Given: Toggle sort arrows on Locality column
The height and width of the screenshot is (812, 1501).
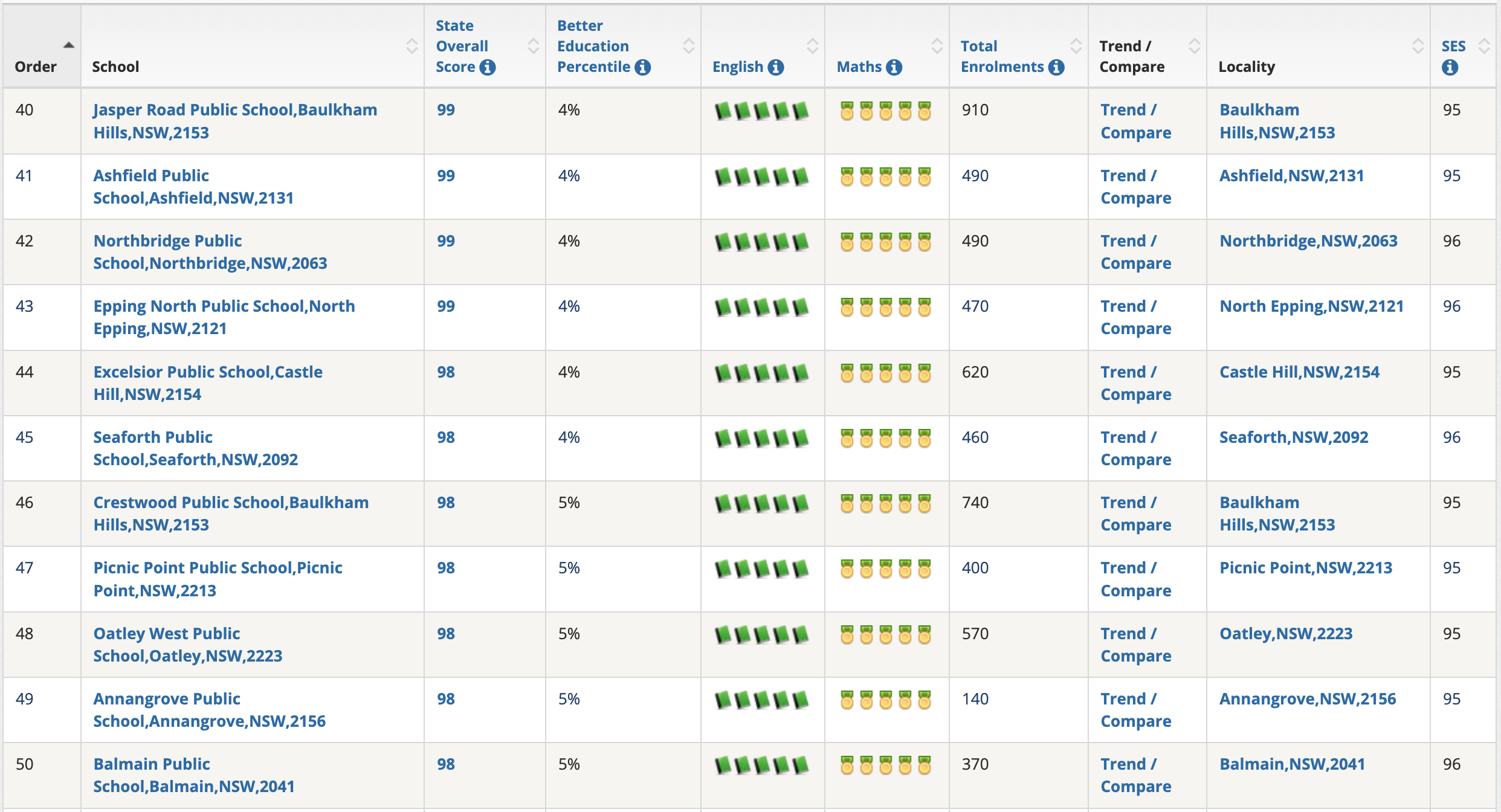Looking at the screenshot, I should [1418, 46].
